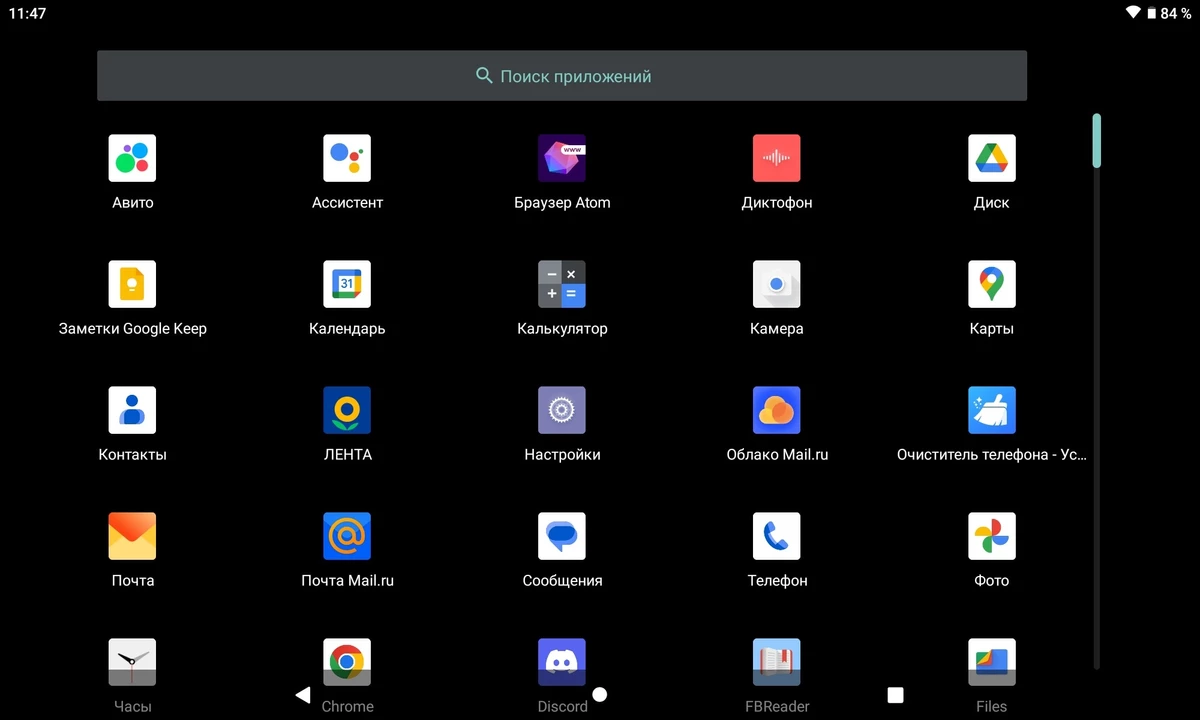Open the Почта envelope app
The width and height of the screenshot is (1200, 720).
click(x=132, y=536)
